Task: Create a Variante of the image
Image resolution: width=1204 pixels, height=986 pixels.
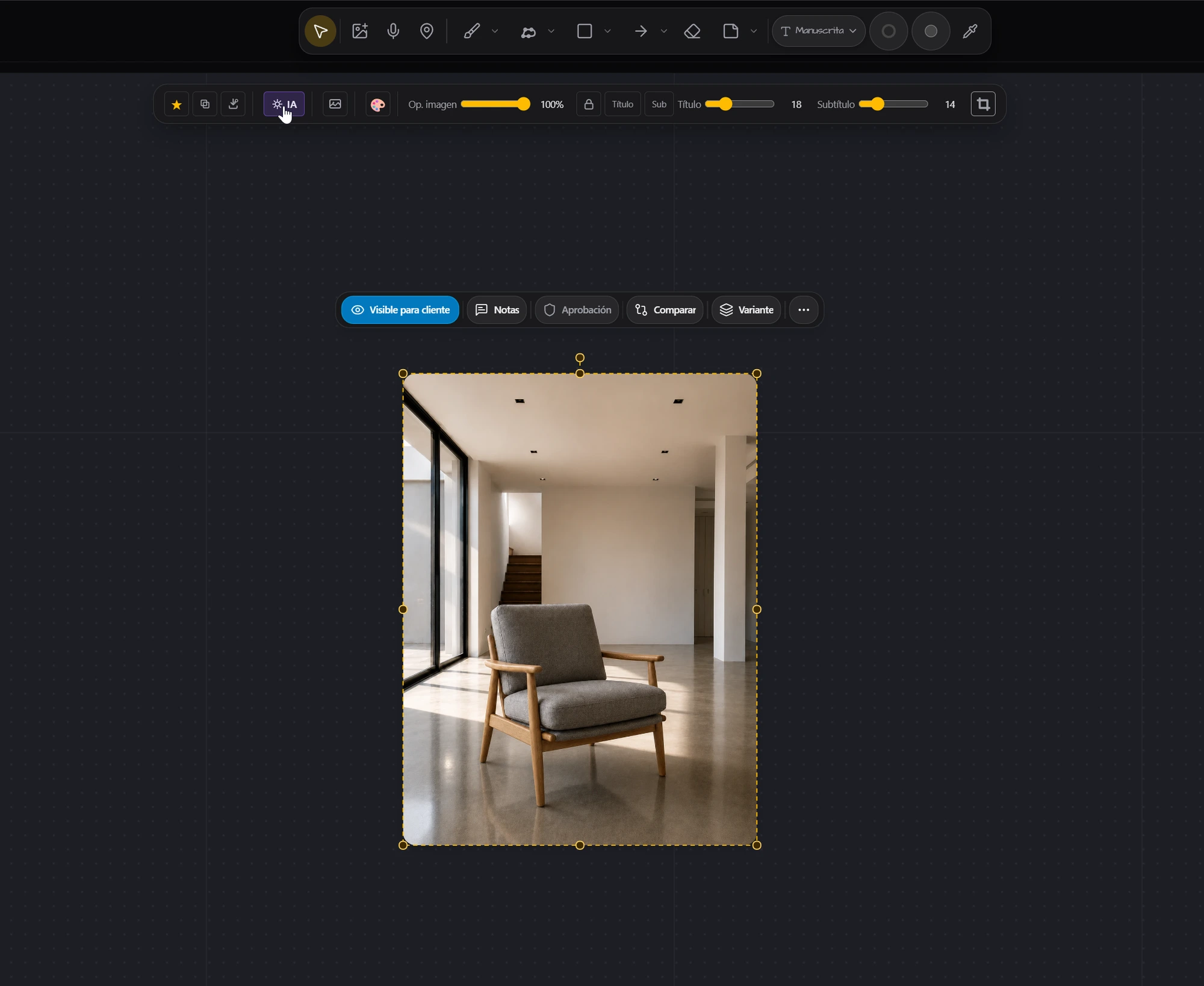Action: (746, 310)
